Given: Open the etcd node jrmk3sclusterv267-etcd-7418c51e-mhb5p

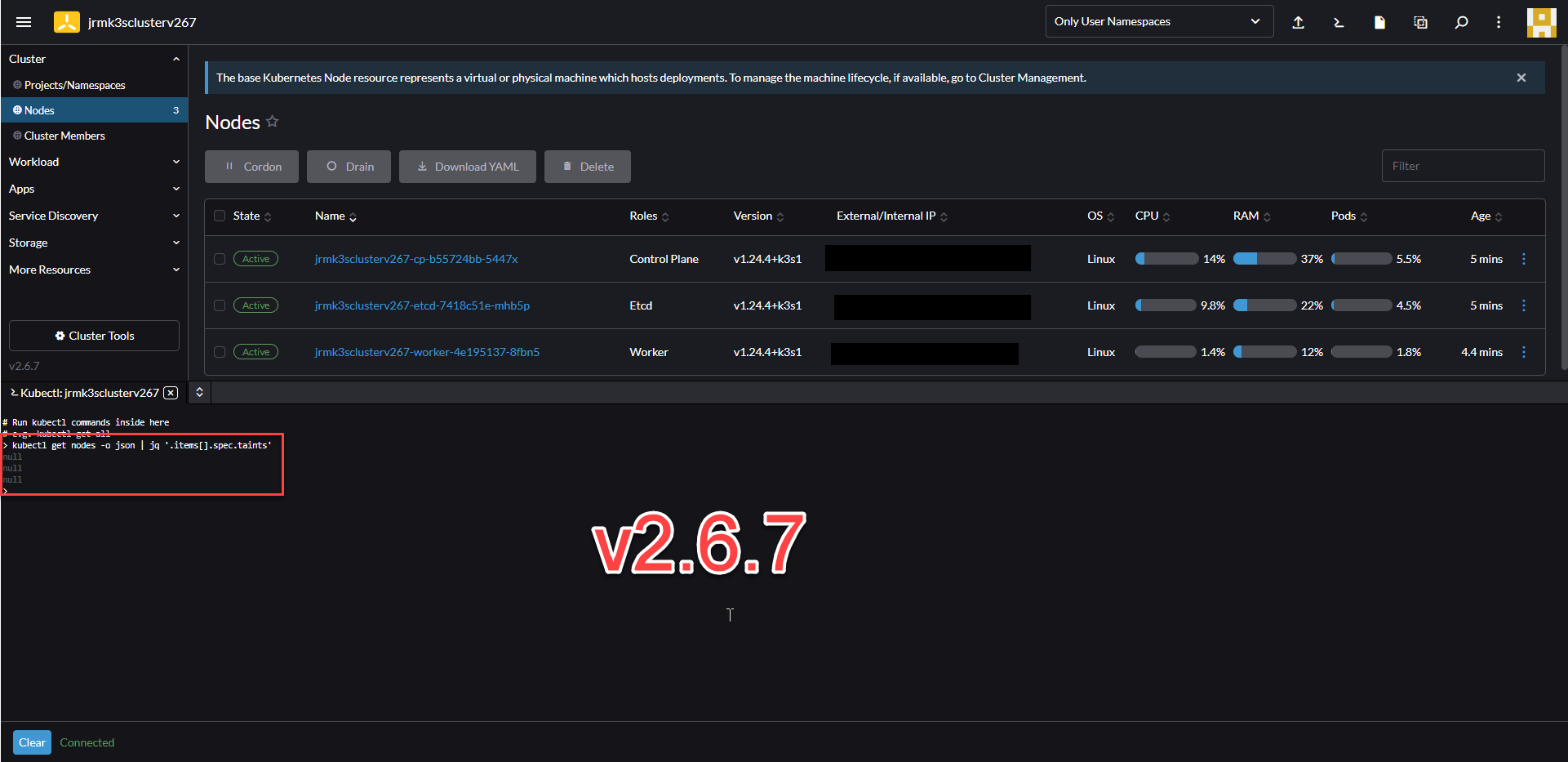Looking at the screenshot, I should pyautogui.click(x=422, y=305).
